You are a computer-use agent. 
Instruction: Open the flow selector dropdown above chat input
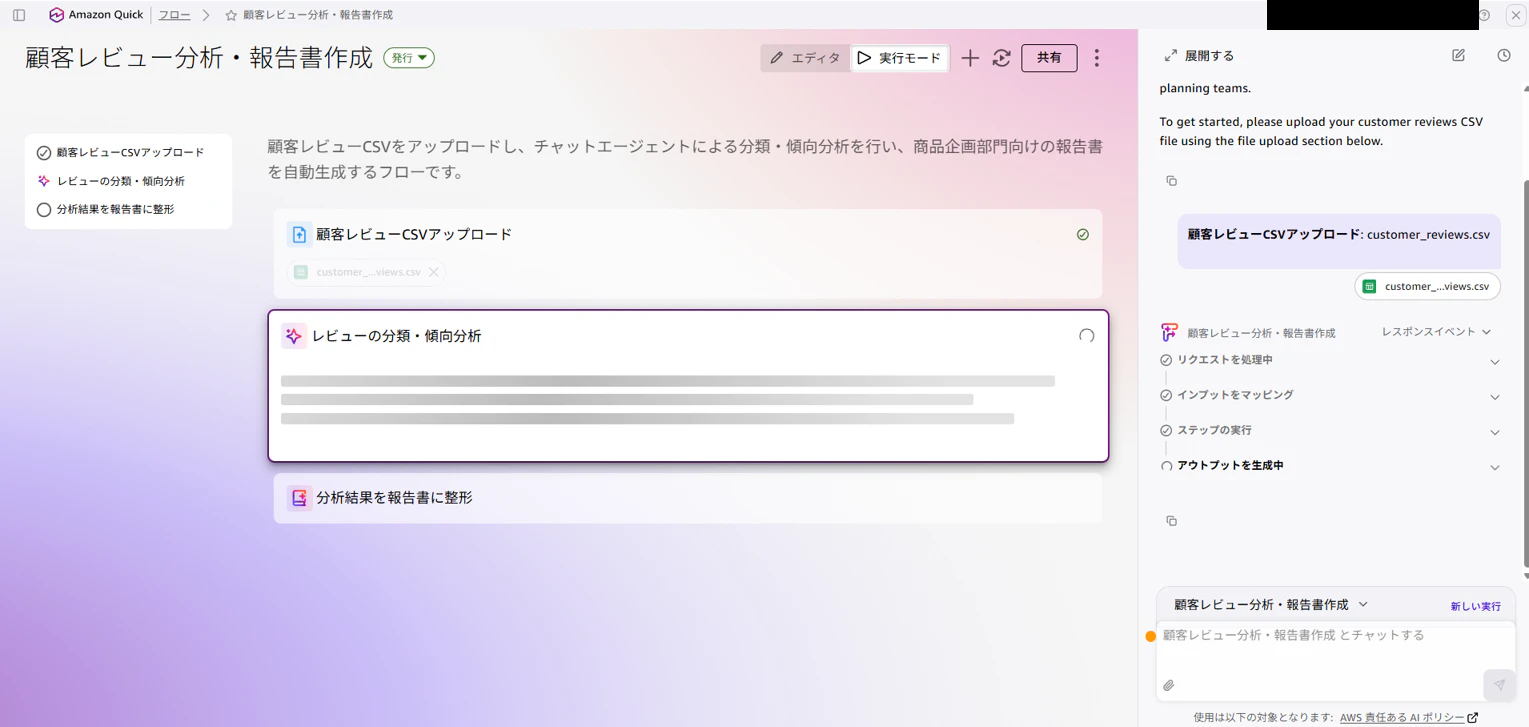[x=1271, y=605]
